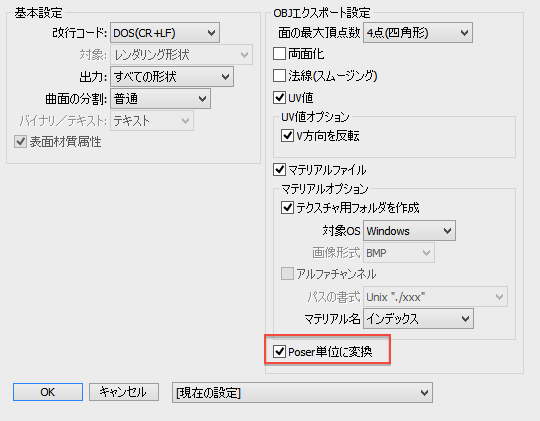
Task: Open the 改行コード dropdown showing DOS(CR+LF)
Action: [165, 33]
